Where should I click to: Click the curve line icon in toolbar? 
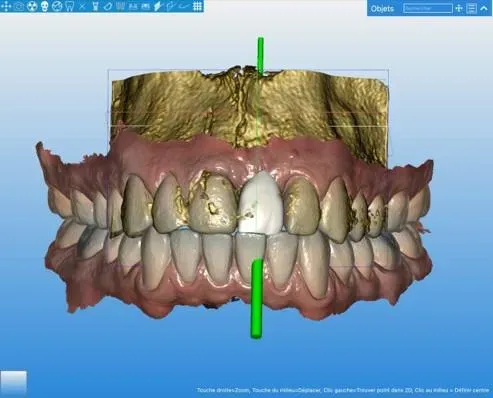tap(183, 6)
